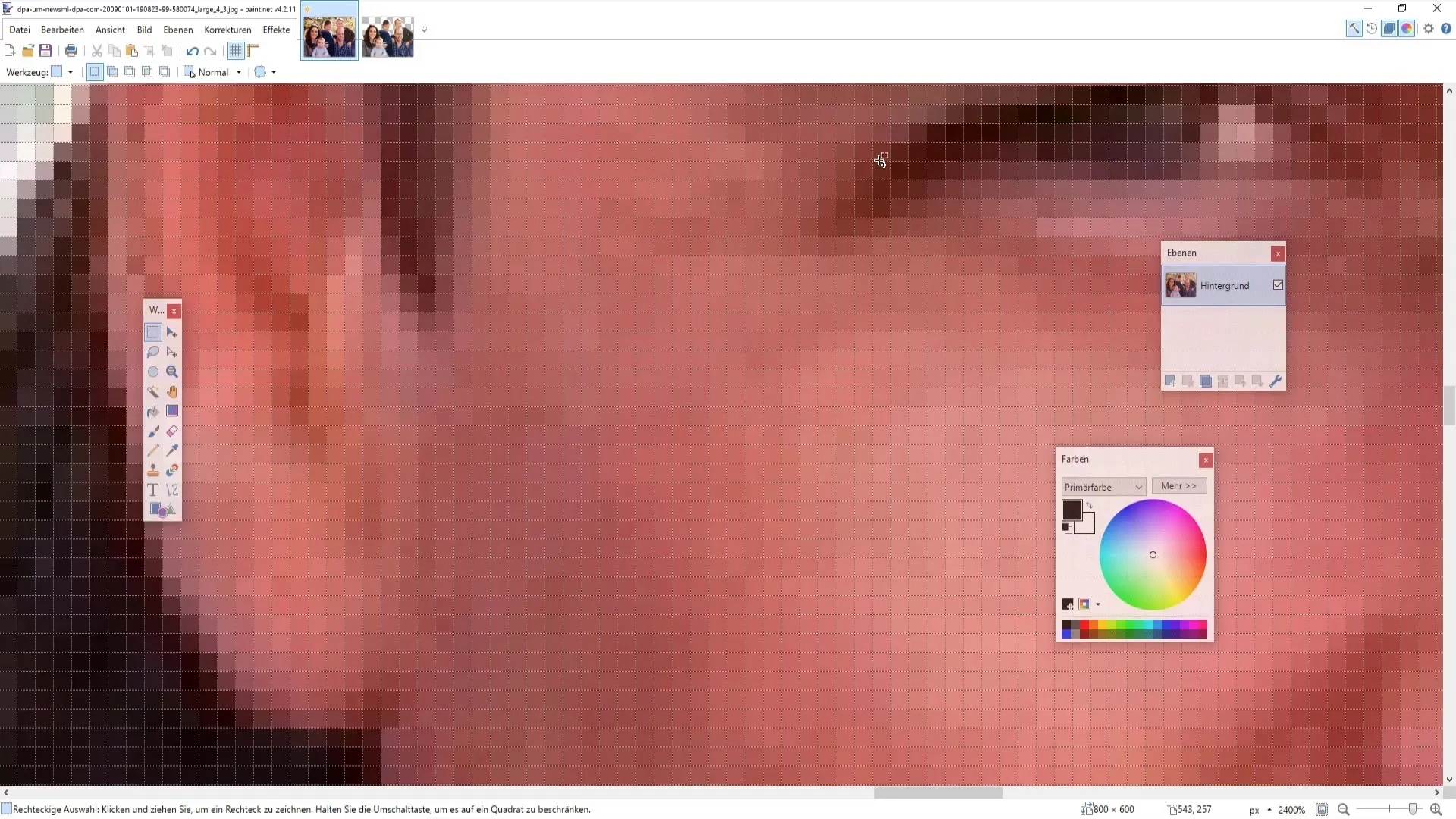Screen dimensions: 1456x819
Task: Open the Korrekturen menu
Action: click(227, 30)
